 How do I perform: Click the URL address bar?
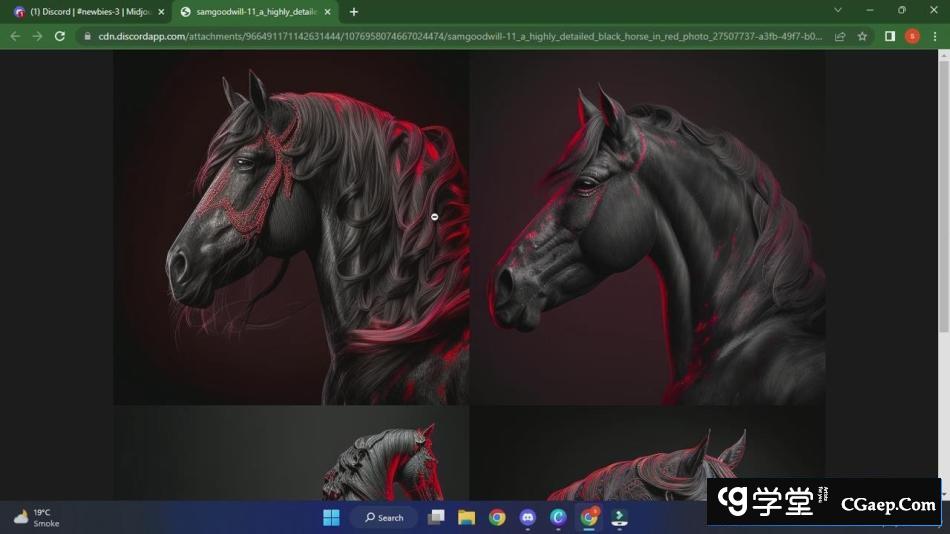[x=450, y=36]
